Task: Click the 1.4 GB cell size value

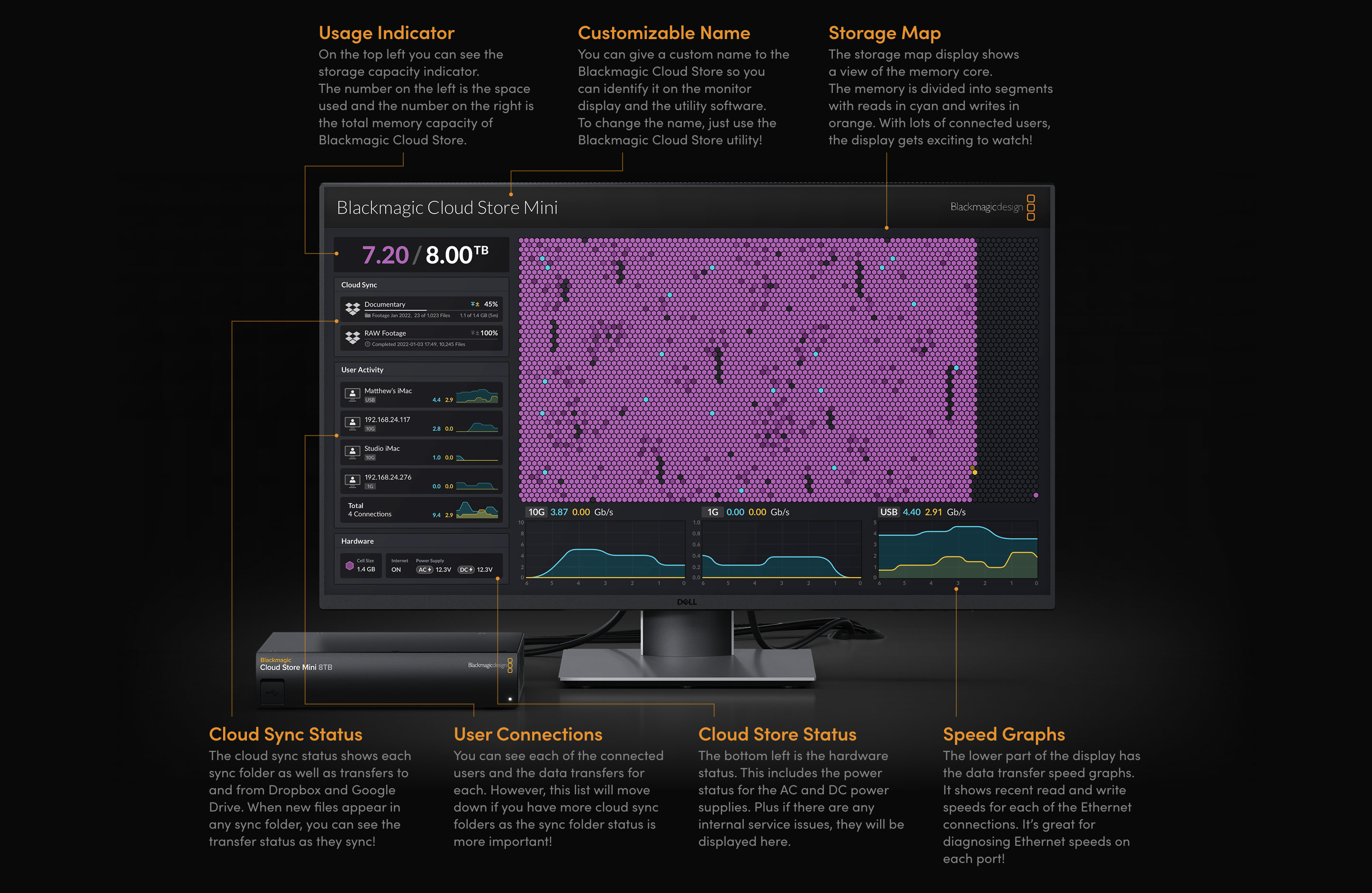Action: (366, 569)
